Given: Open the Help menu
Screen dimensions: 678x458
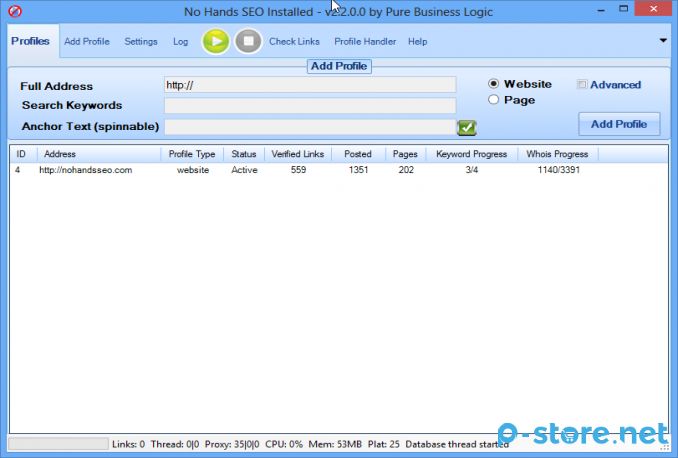Looking at the screenshot, I should 417,42.
